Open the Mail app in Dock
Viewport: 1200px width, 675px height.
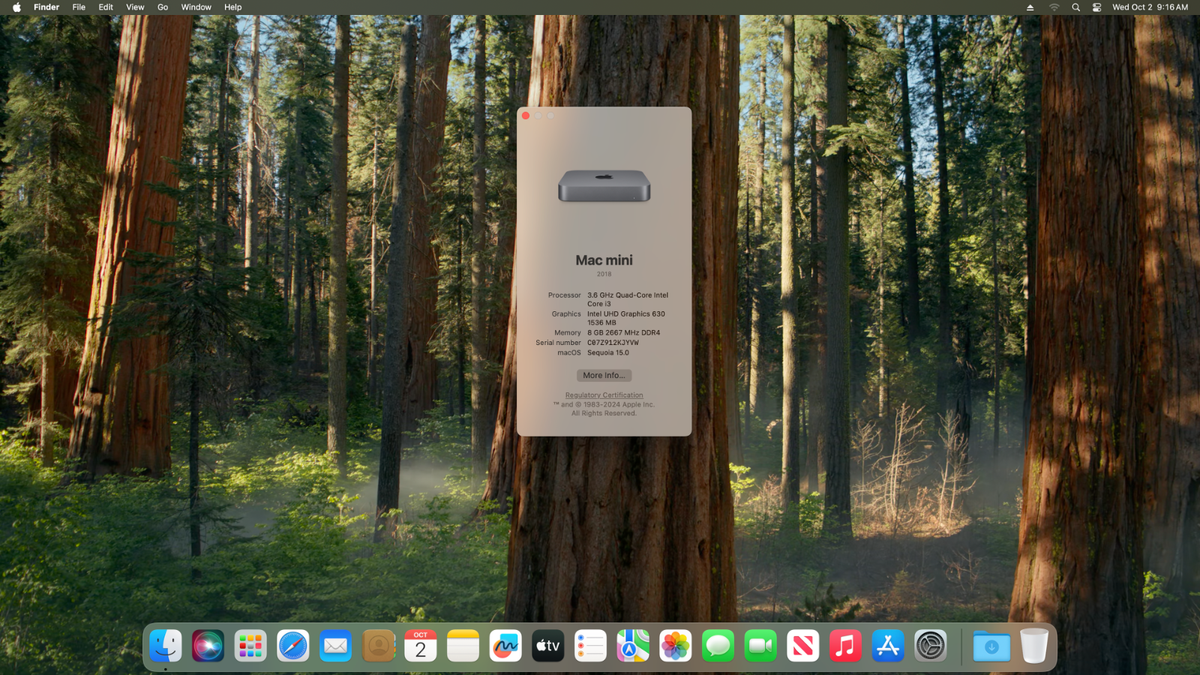click(x=335, y=646)
